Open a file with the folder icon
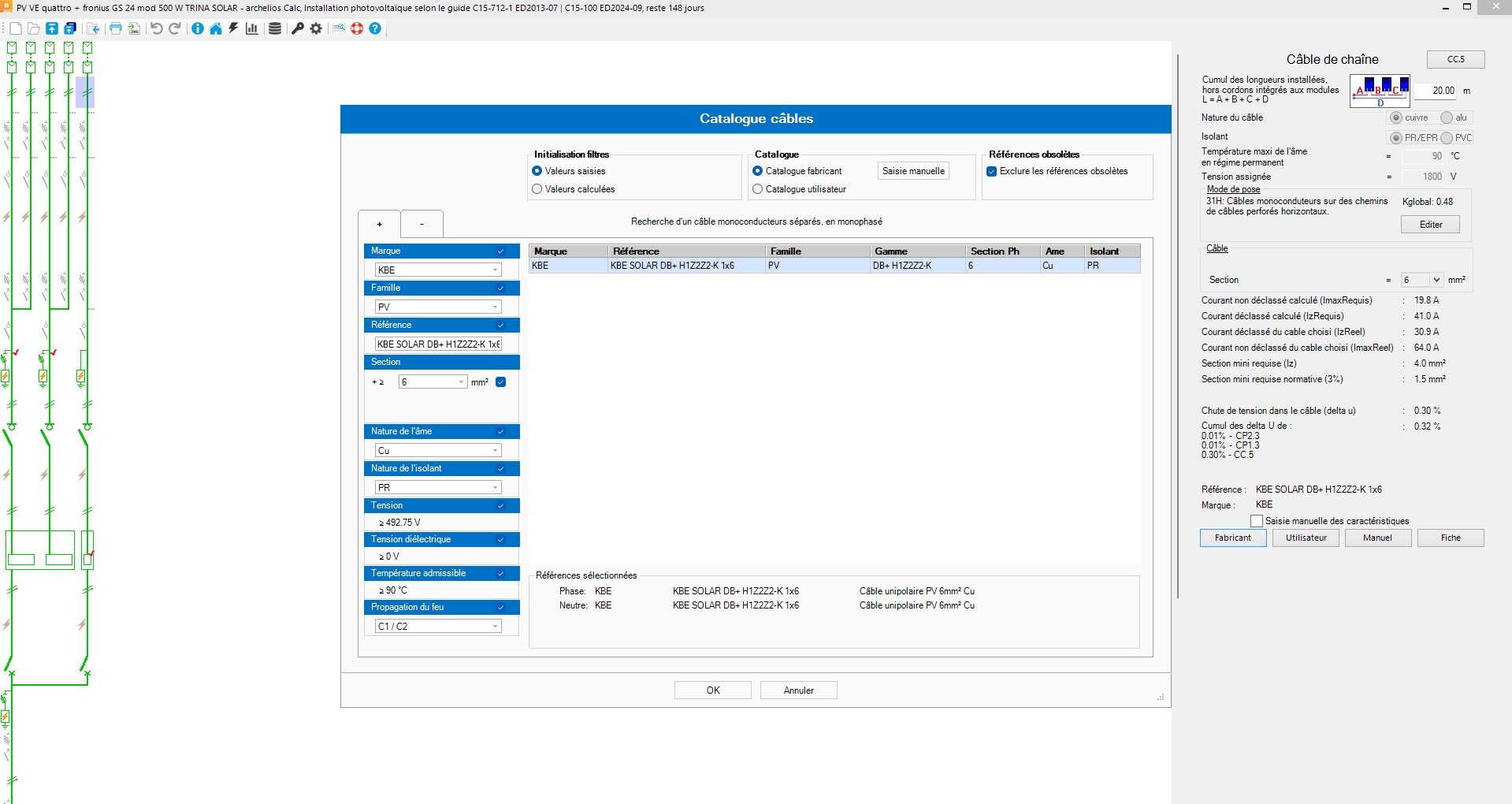The height and width of the screenshot is (804, 1512). click(33, 28)
